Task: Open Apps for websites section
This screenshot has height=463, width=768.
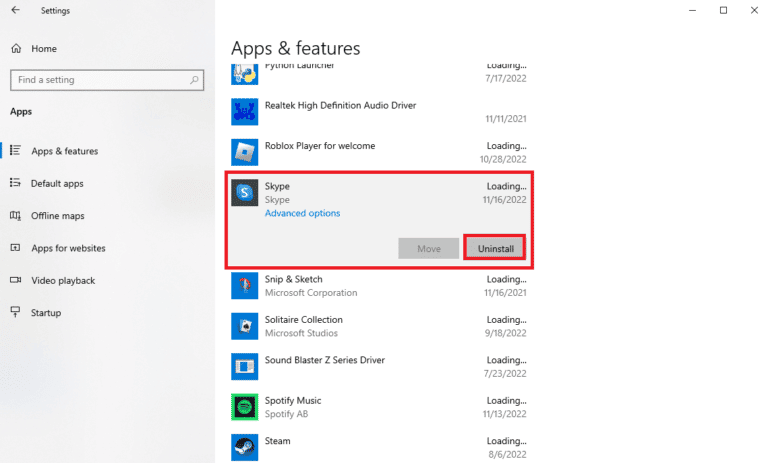Action: pos(69,248)
